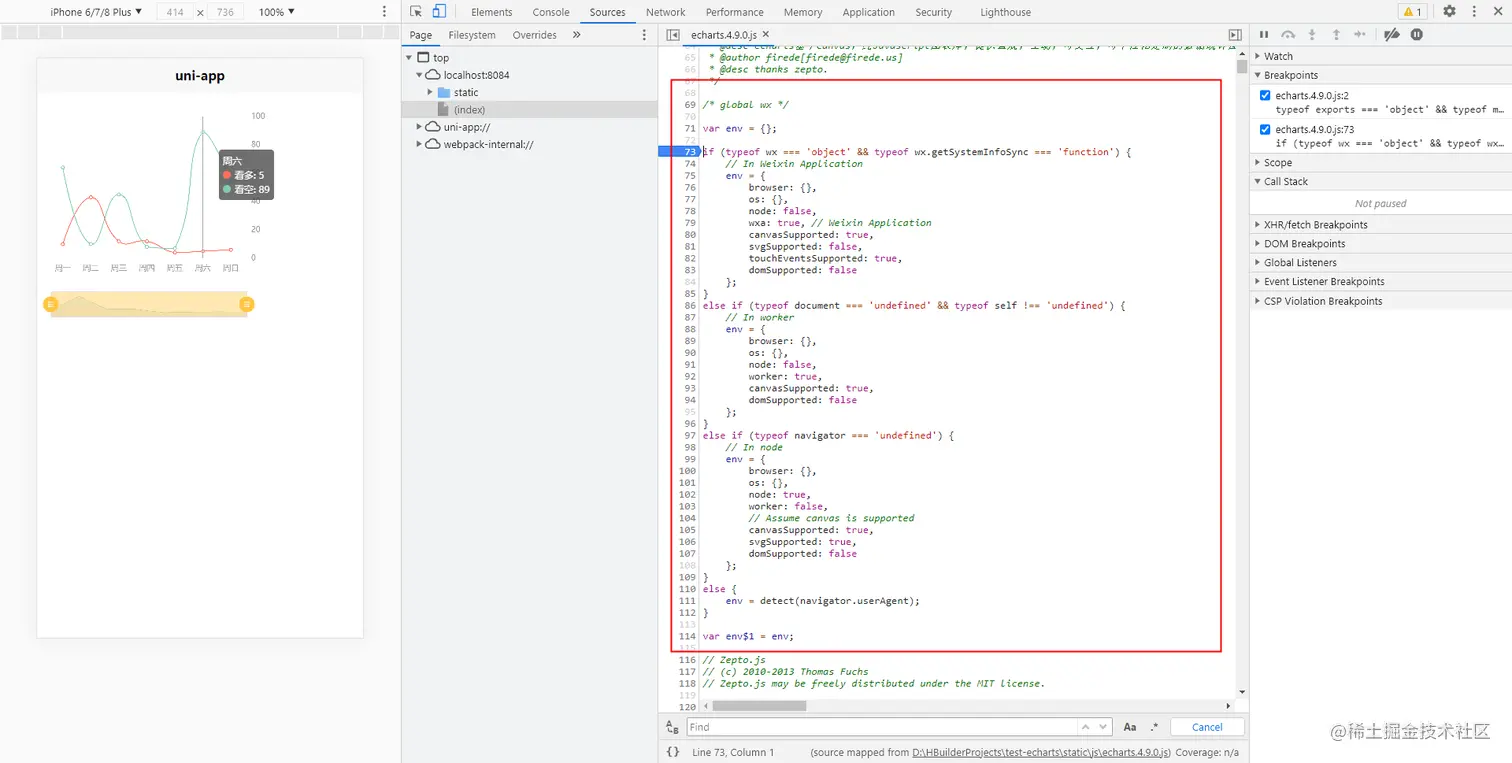Toggle the device toolbar icon
The image size is (1512, 763).
tap(438, 12)
